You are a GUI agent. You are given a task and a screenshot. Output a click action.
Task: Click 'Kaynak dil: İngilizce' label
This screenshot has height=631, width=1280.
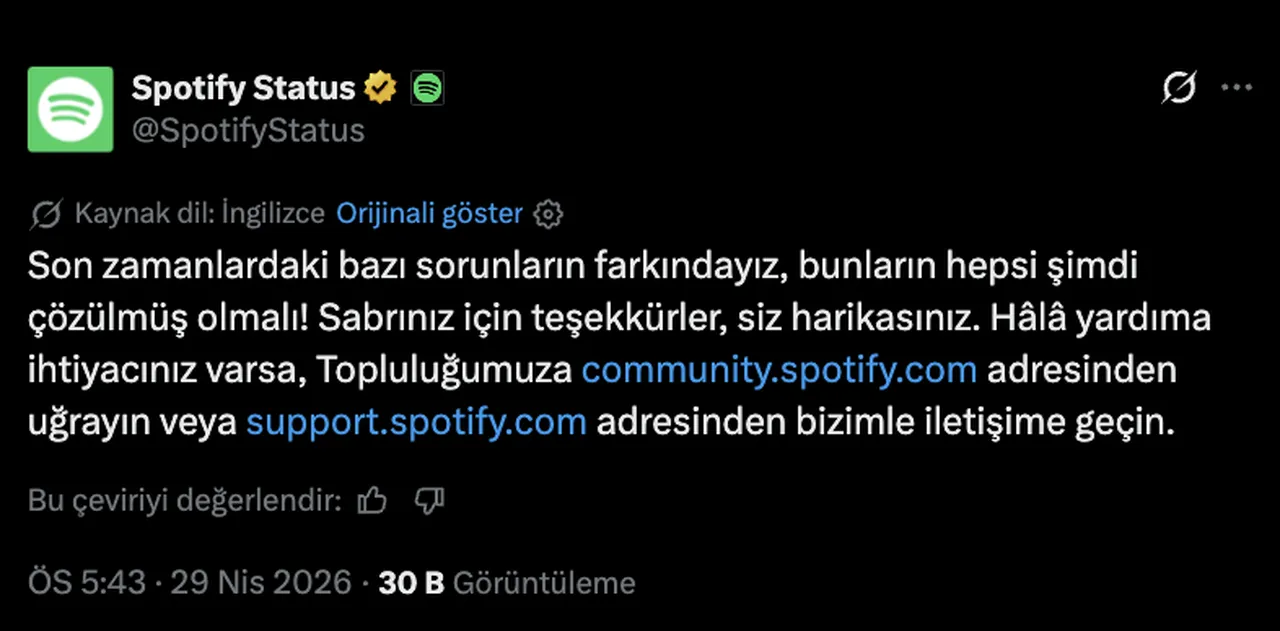coord(200,213)
